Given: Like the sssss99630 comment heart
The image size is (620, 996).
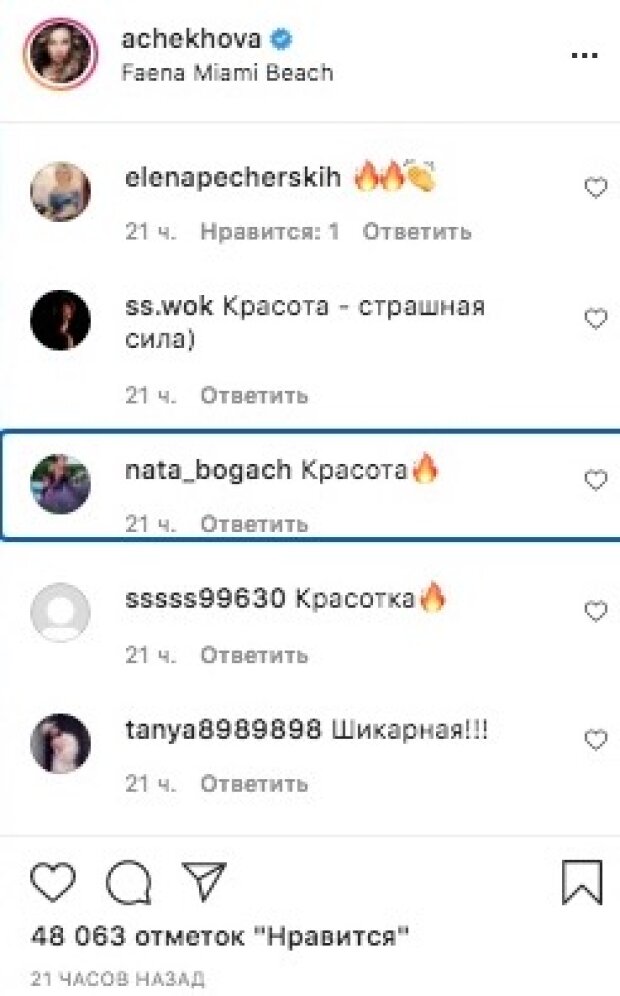Looking at the screenshot, I should [595, 611].
